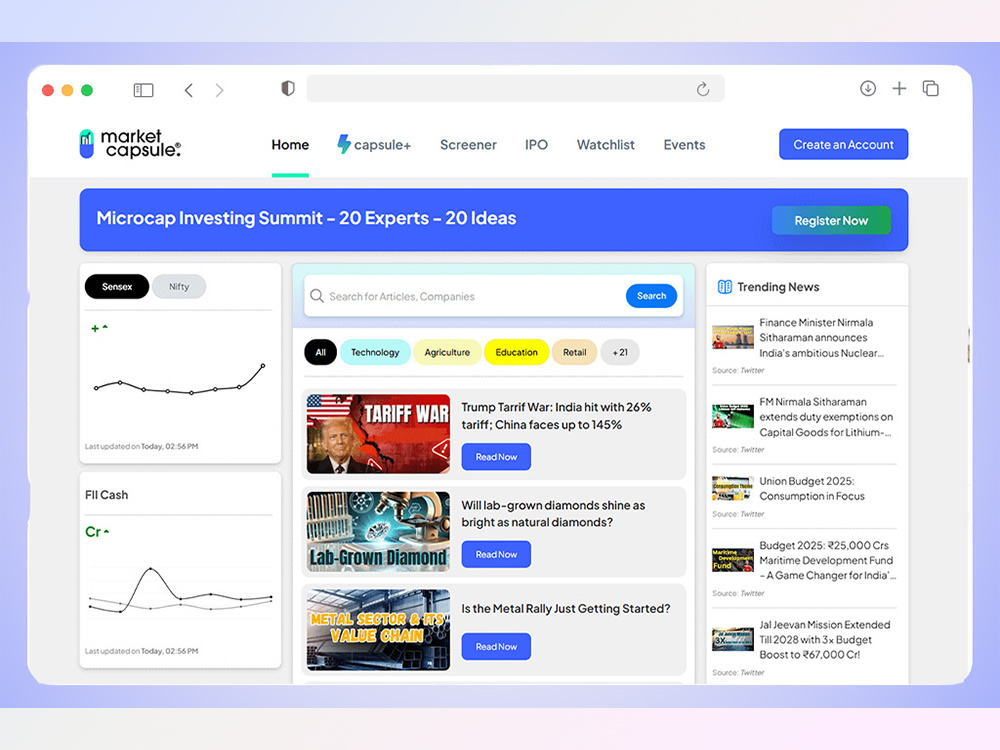Navigate to Watchlist
This screenshot has height=750, width=1000.
(x=606, y=145)
